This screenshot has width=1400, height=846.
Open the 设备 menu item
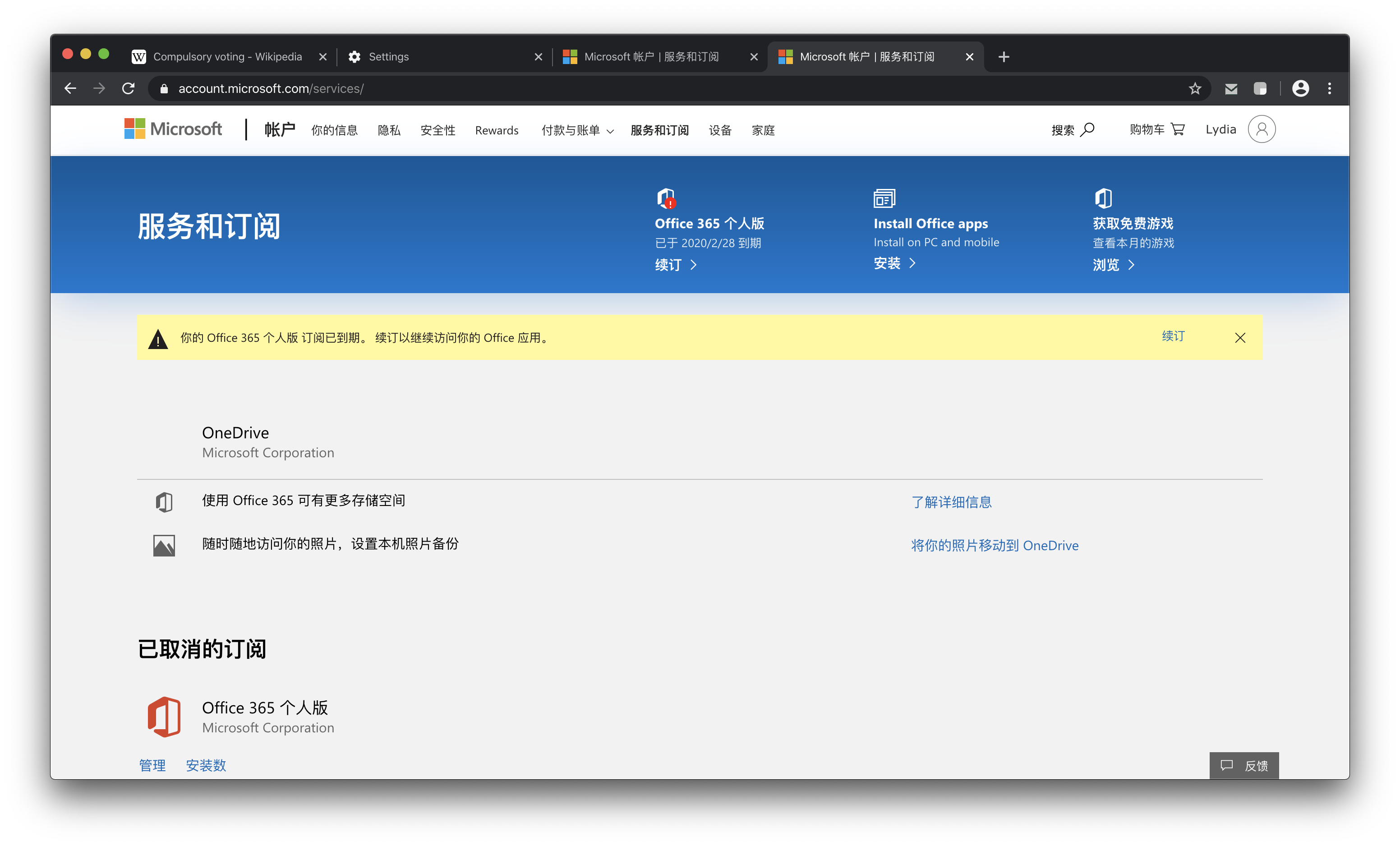(719, 130)
